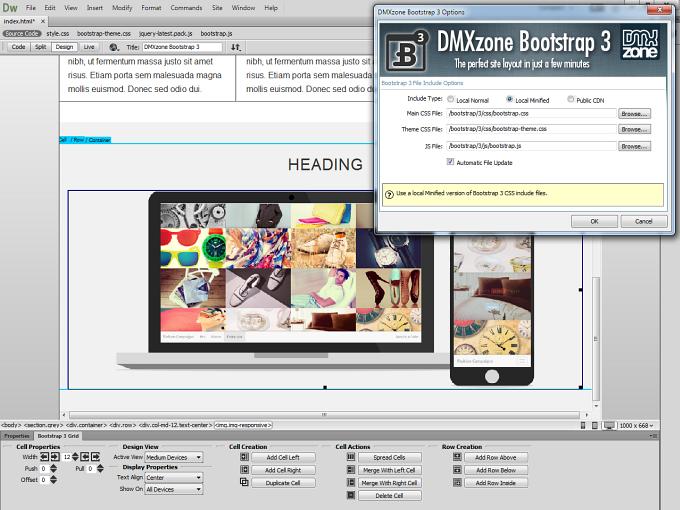Close the index.html document tab
Screen dimensions: 680x510
tap(43, 21)
